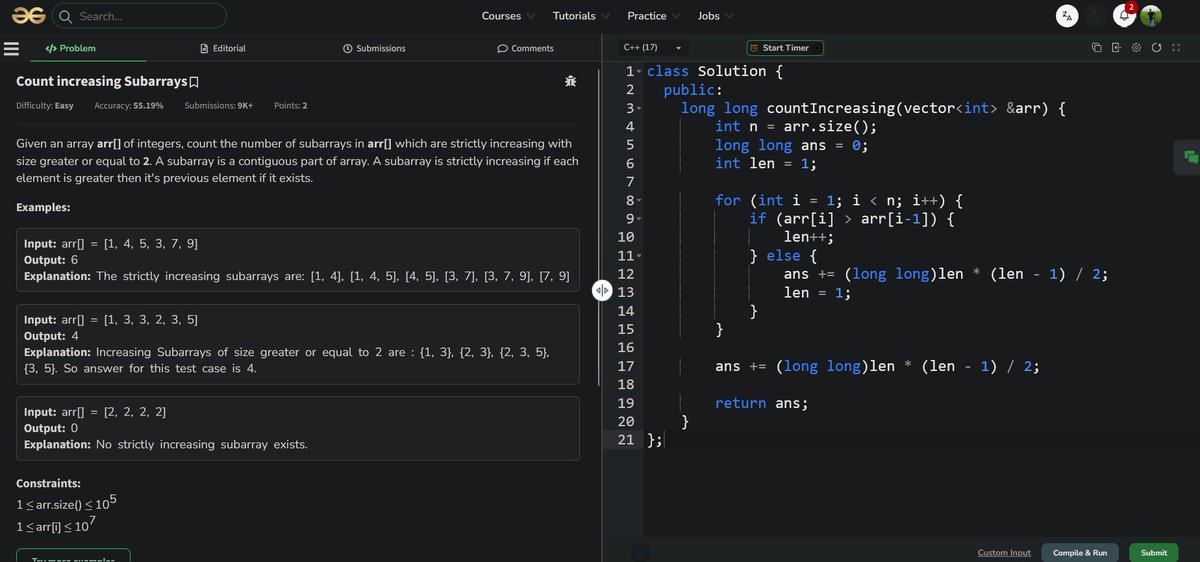Click the 'Examples:' heading
This screenshot has height=562, width=1200.
point(44,207)
